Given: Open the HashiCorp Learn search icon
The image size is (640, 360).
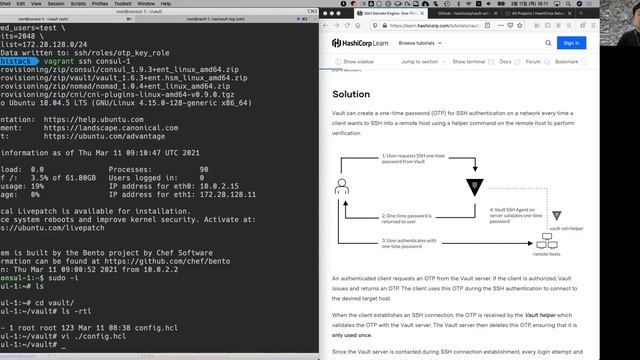Looking at the screenshot, I should 548,43.
